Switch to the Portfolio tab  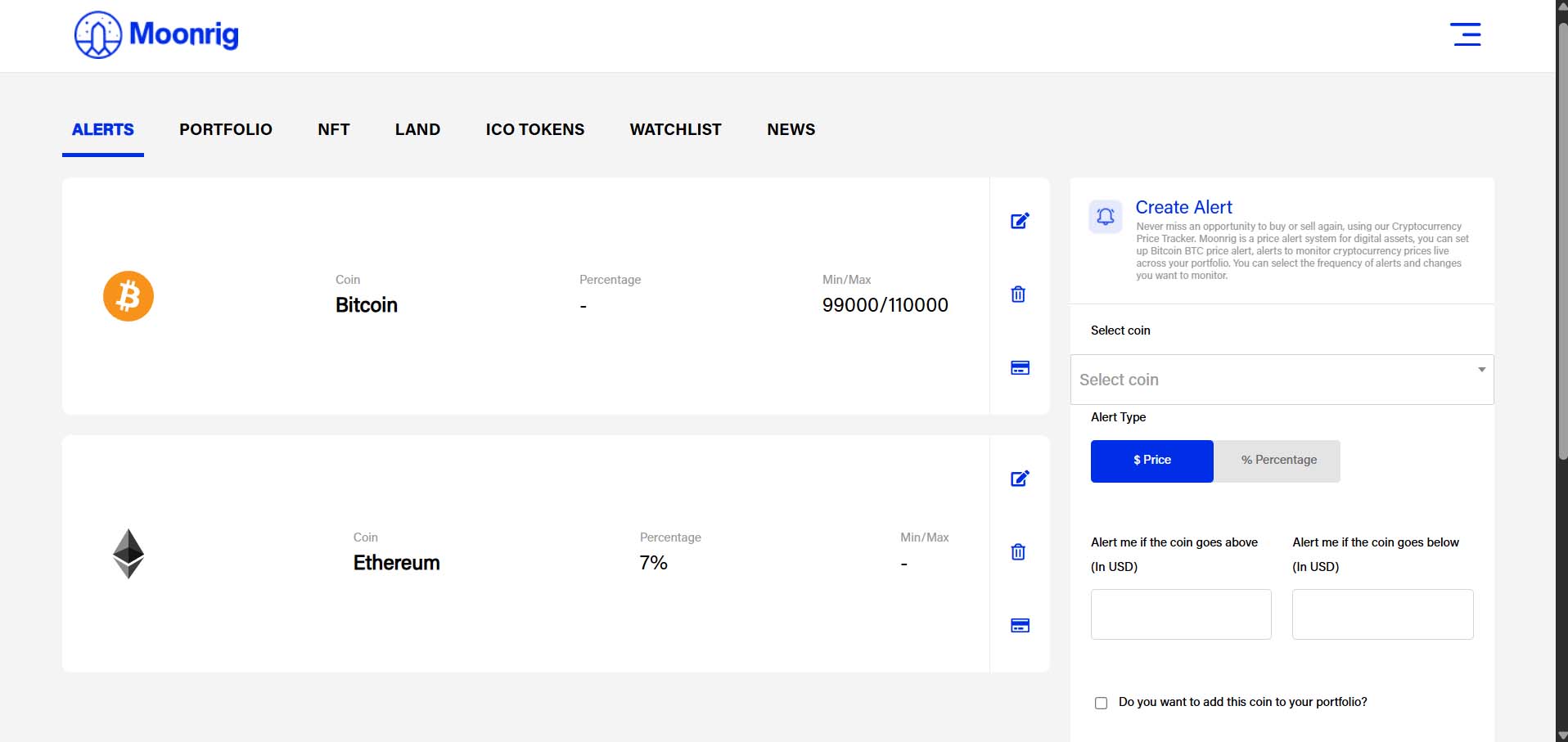point(226,129)
